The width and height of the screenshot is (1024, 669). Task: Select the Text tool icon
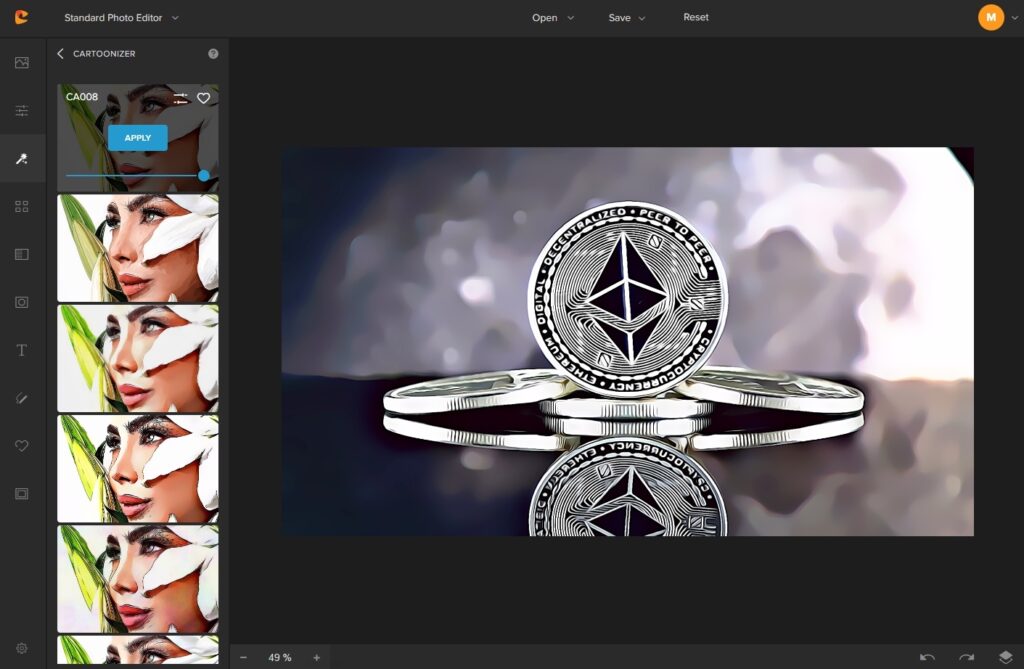click(x=22, y=350)
